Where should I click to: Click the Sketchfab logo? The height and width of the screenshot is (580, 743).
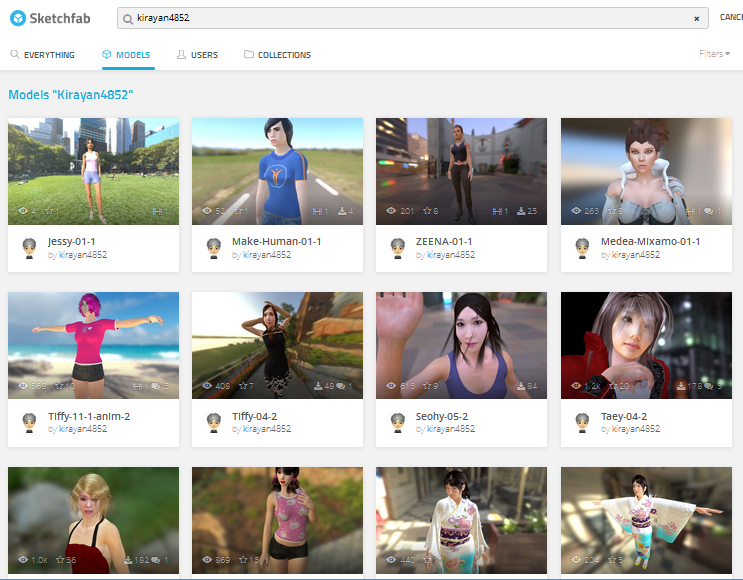[x=50, y=18]
